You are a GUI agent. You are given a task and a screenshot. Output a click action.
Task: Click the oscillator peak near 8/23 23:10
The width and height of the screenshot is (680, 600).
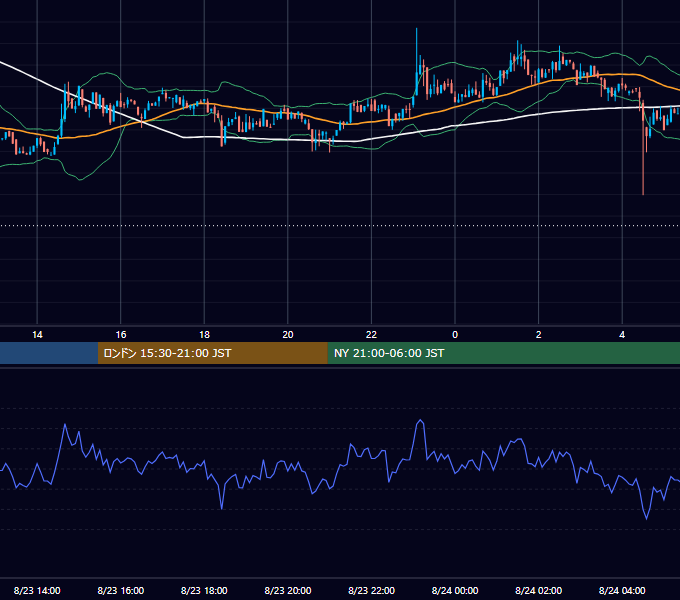pos(420,421)
